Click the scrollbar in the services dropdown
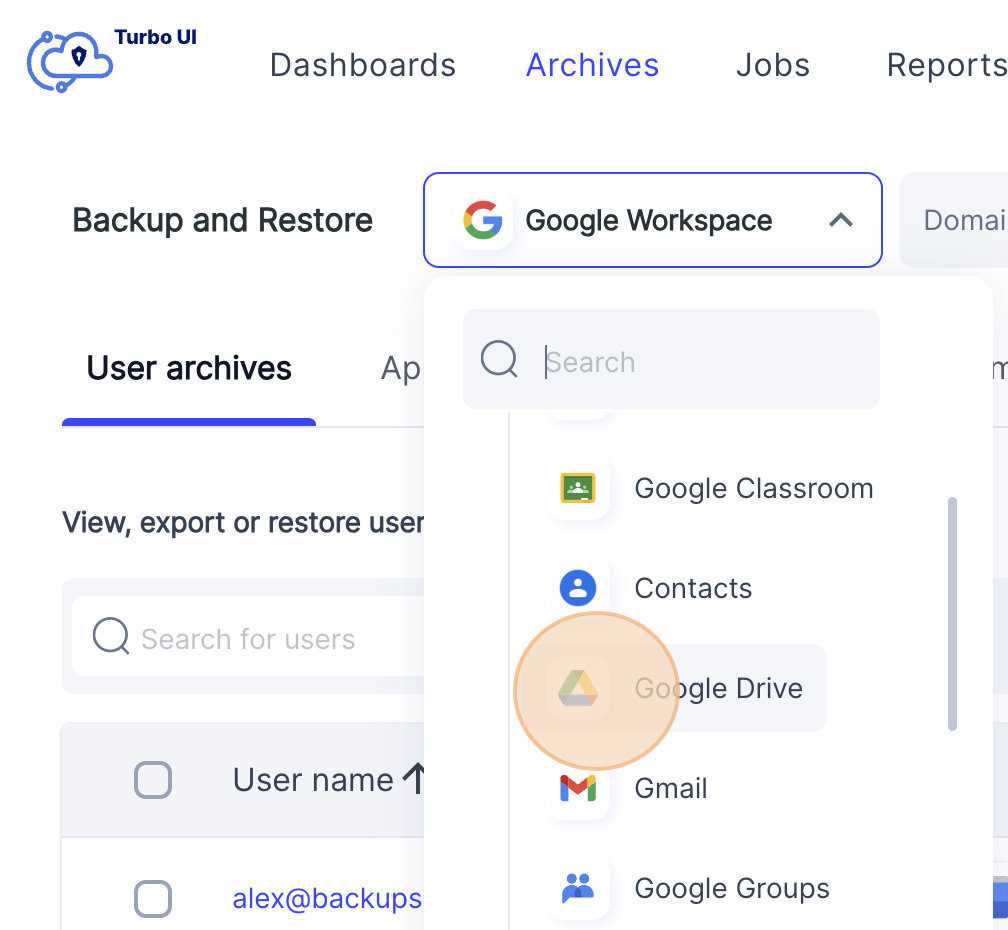This screenshot has height=930, width=1008. click(x=951, y=610)
